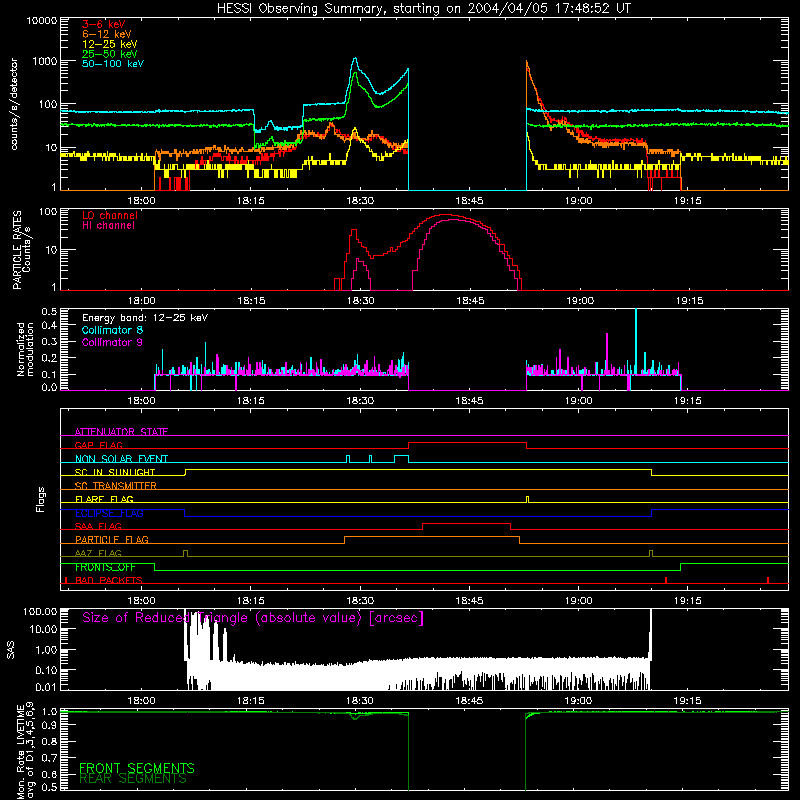Viewport: 800px width, 800px height.
Task: Pick the yellow 12-25 keV legend entry
Action: pyautogui.click(x=110, y=44)
